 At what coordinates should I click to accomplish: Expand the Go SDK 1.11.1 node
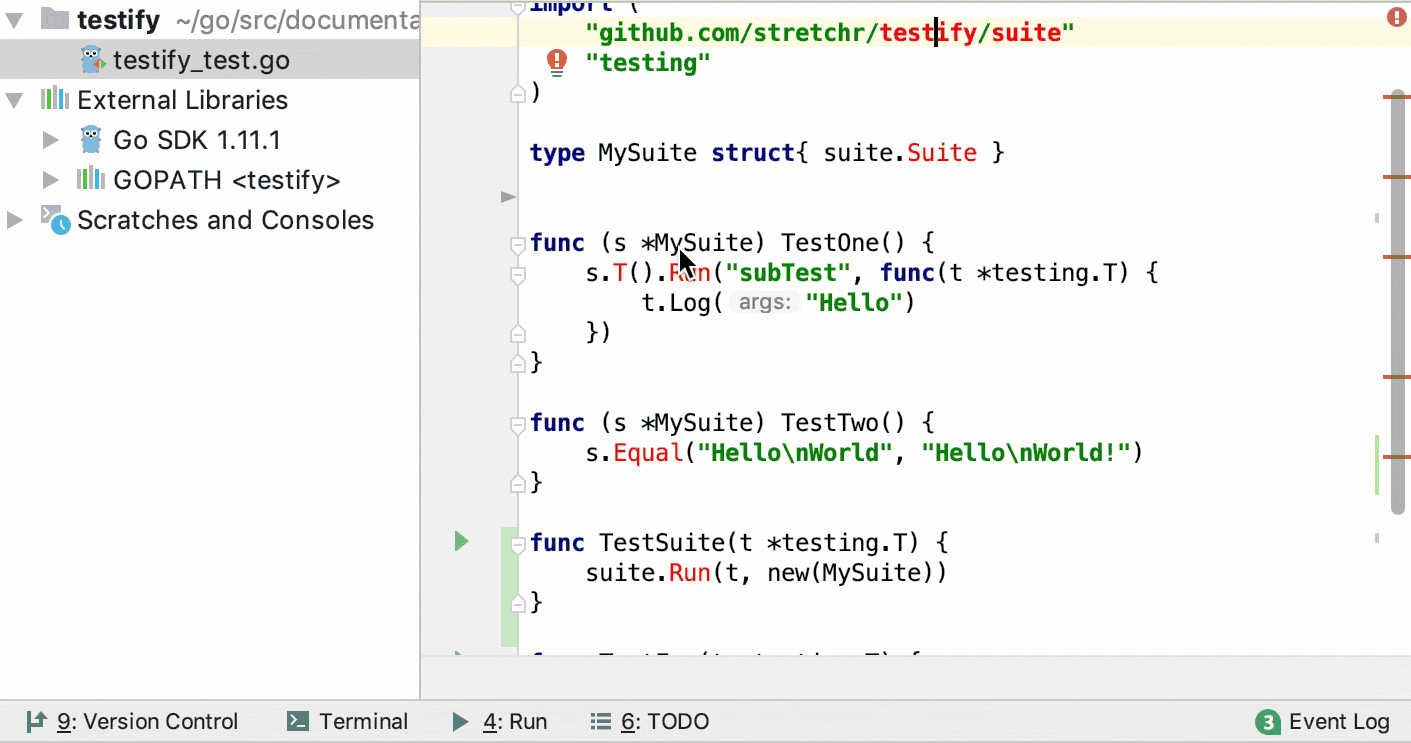tap(52, 139)
